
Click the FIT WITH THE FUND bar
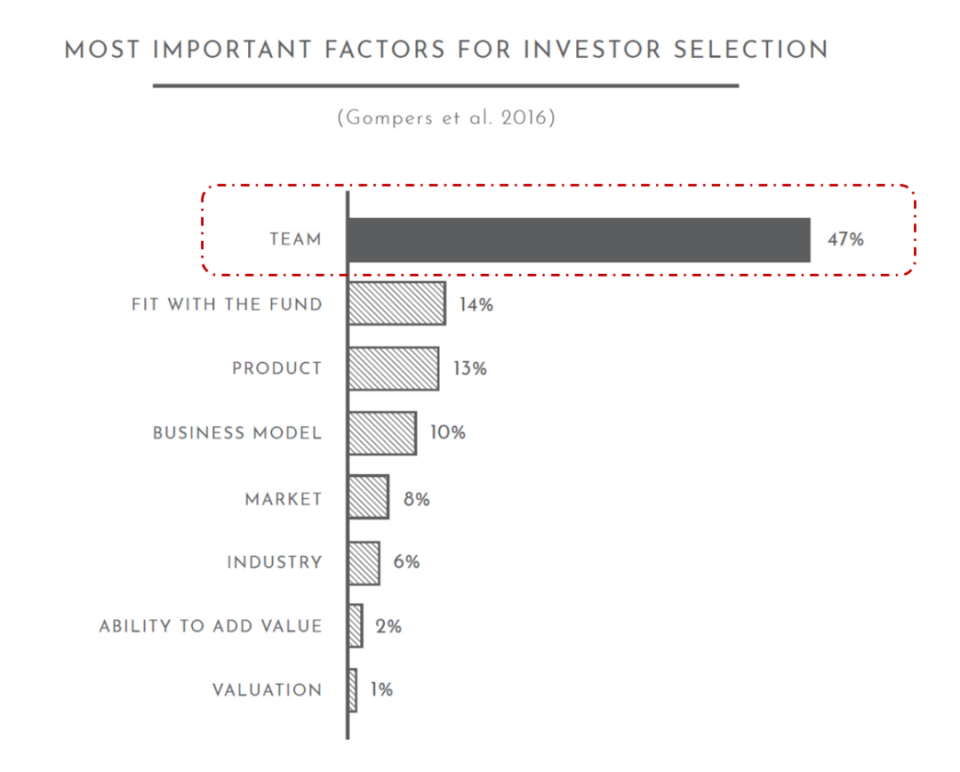click(397, 304)
